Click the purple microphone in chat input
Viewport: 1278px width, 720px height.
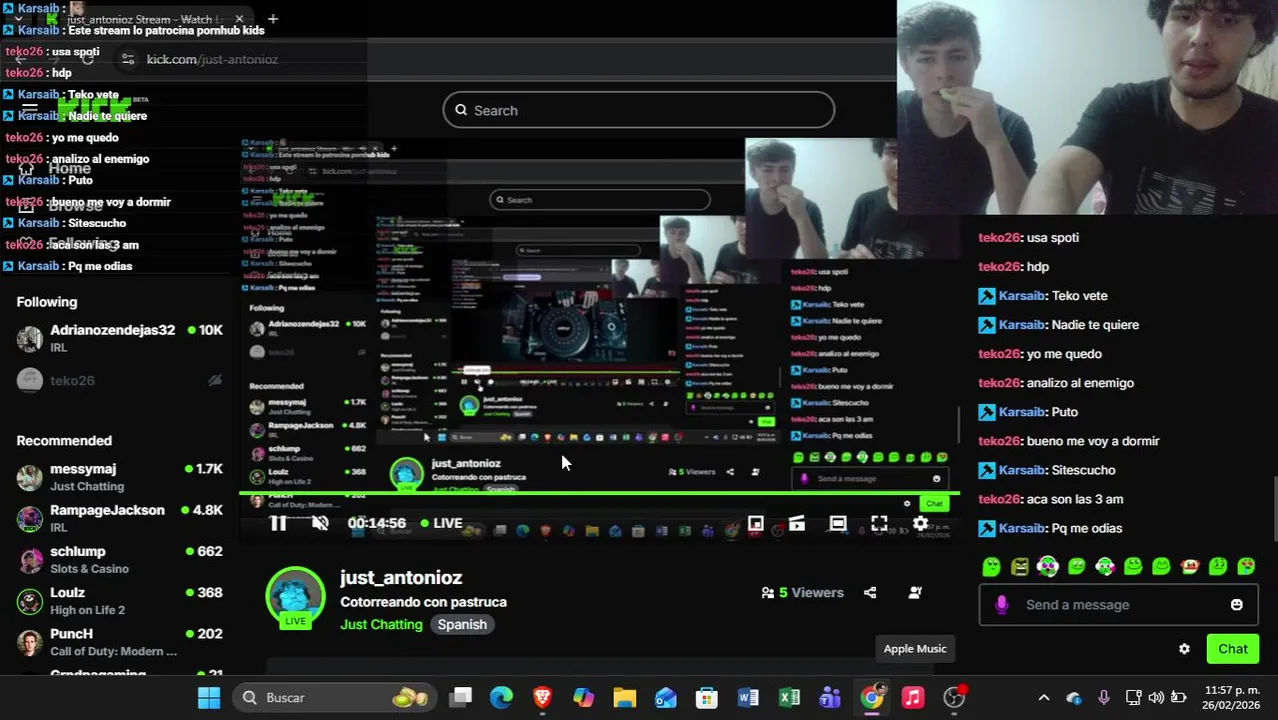[x=1002, y=605]
